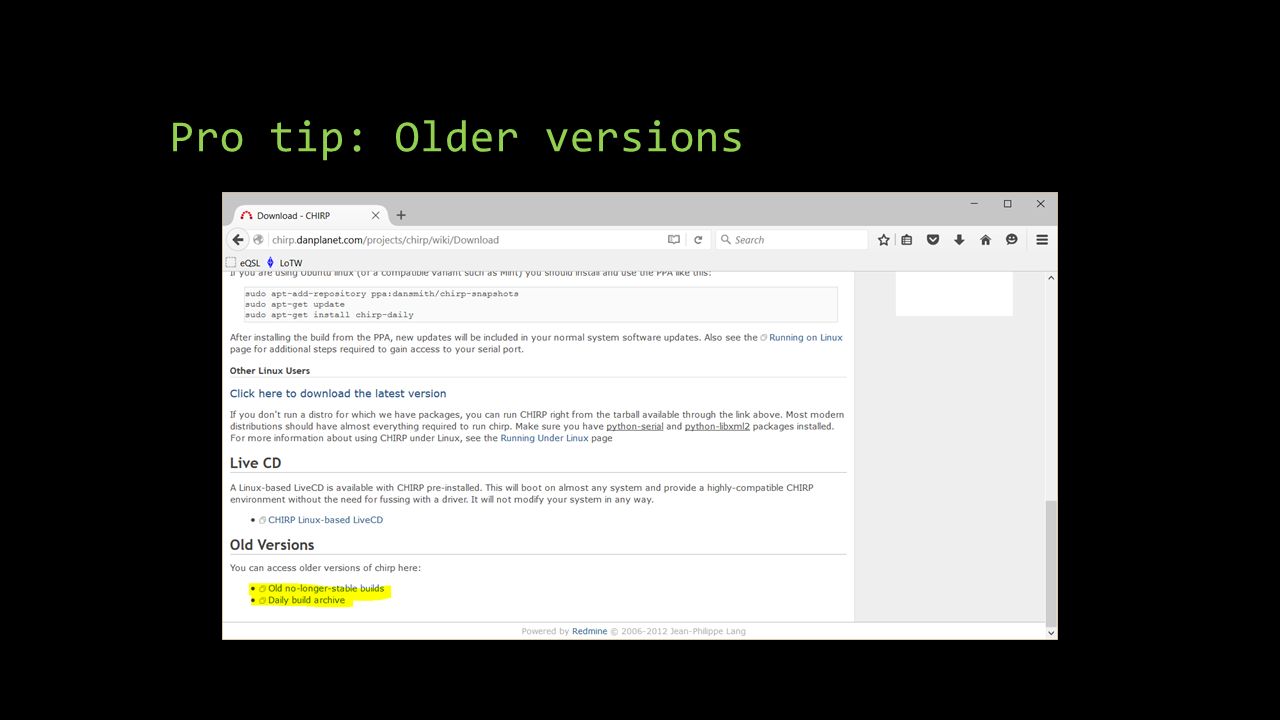Minimize the Firefox window

click(974, 204)
